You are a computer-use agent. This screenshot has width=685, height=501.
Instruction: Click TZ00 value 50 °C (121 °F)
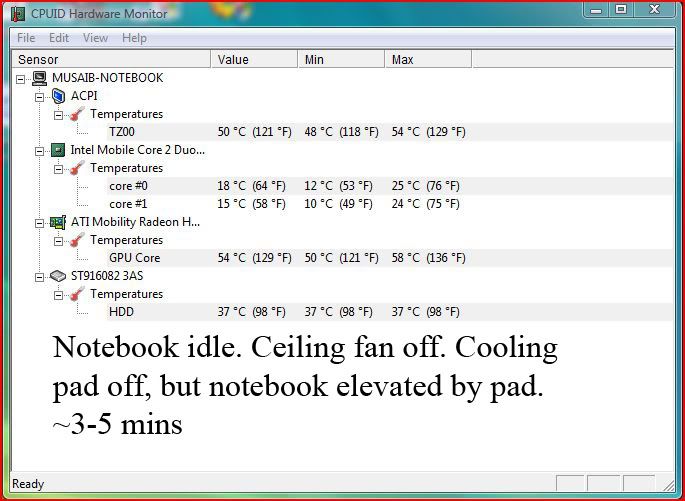pos(255,132)
